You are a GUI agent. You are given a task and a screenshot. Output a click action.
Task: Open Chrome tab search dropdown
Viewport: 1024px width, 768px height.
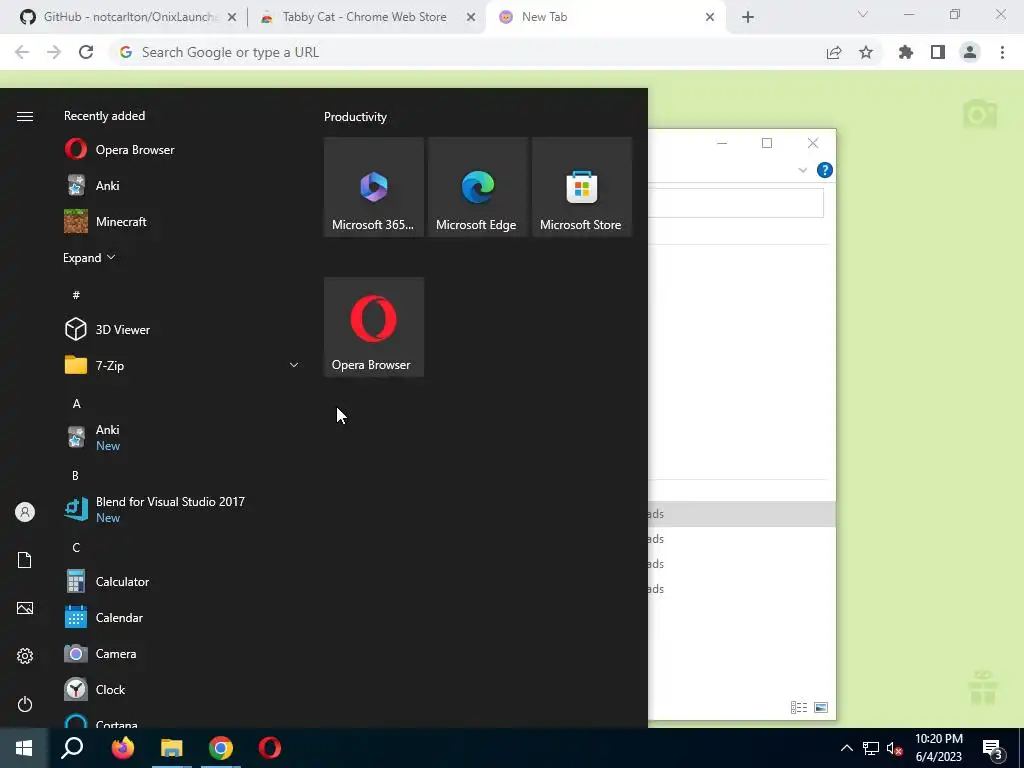point(863,14)
